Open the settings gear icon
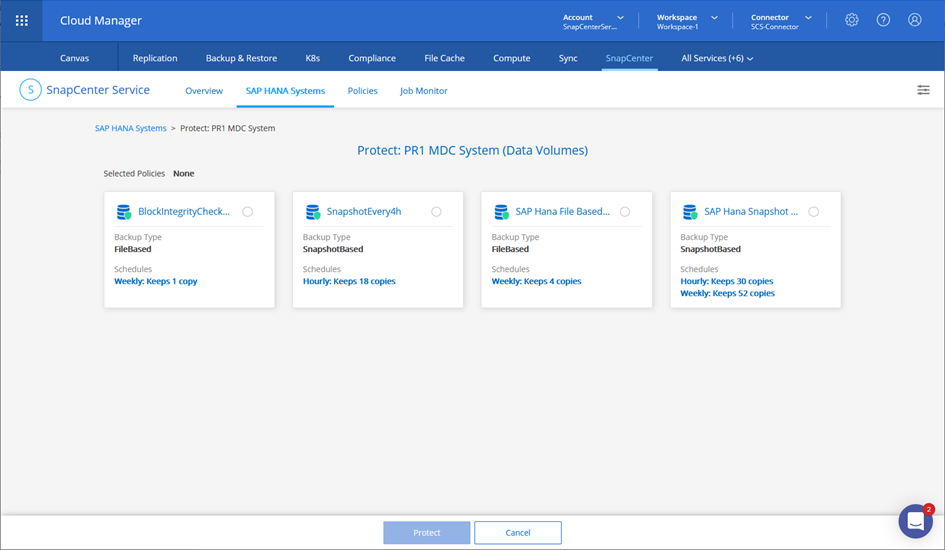Viewport: 945px width, 550px height. pos(851,20)
